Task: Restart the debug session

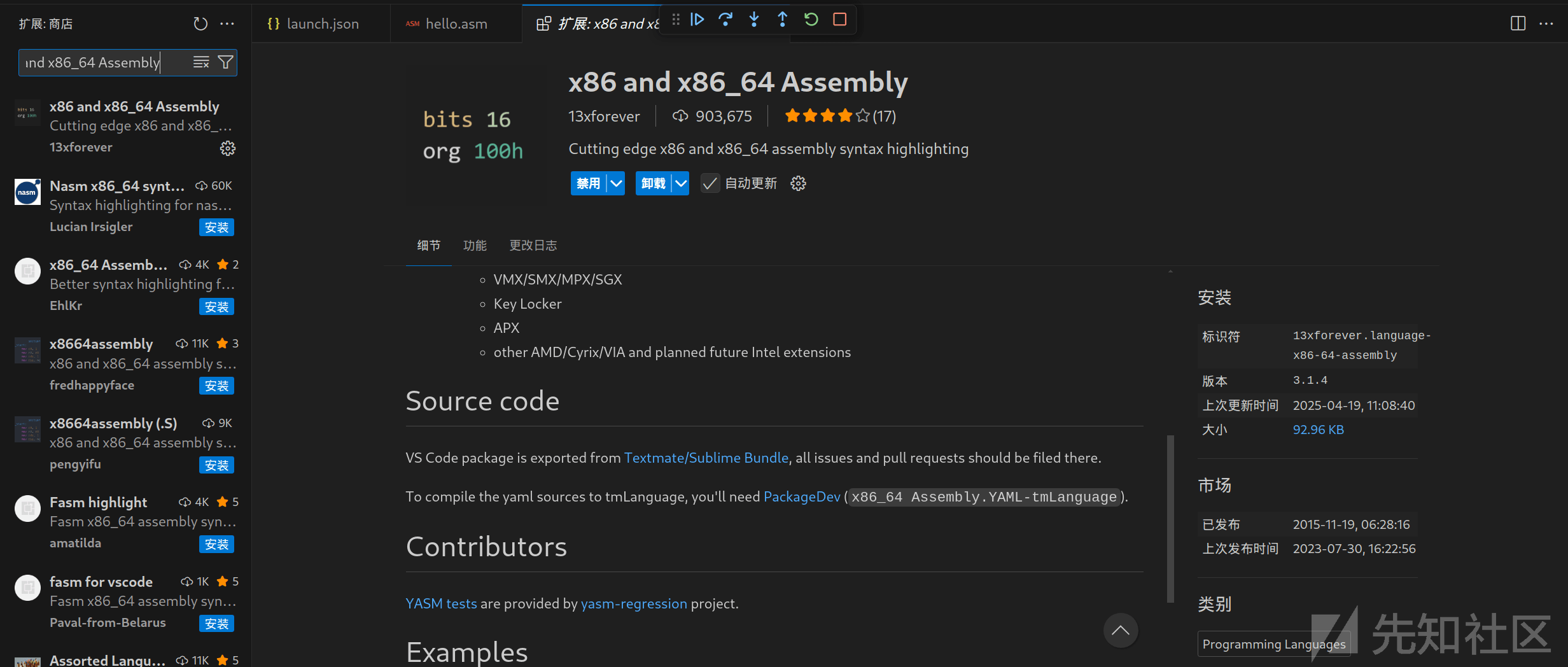Action: tap(811, 20)
